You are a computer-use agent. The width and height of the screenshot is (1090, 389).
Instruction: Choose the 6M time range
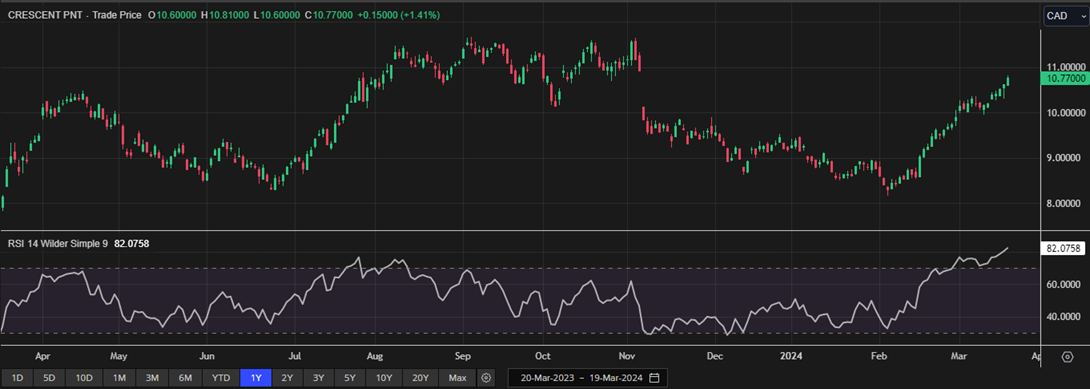coord(185,378)
